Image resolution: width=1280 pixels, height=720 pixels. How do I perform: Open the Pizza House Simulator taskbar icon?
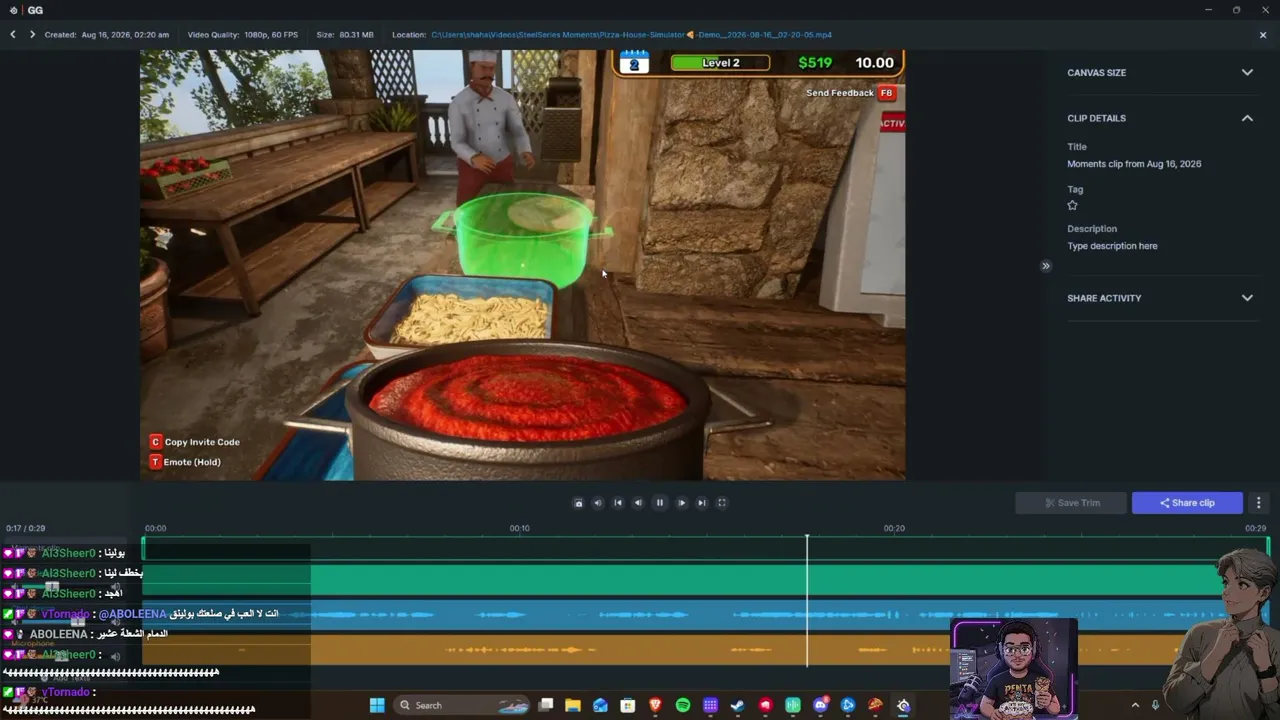tap(875, 705)
